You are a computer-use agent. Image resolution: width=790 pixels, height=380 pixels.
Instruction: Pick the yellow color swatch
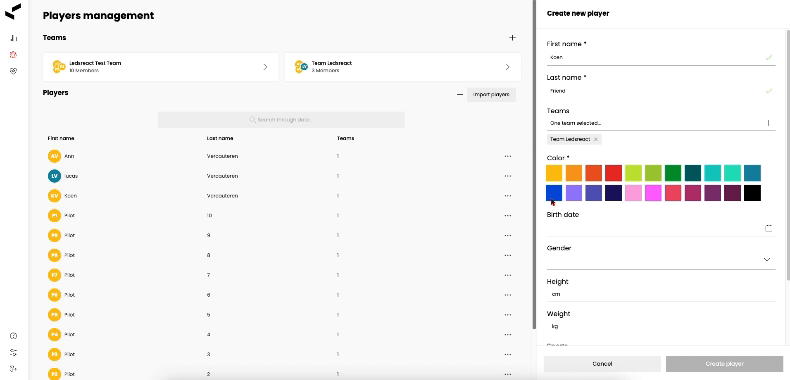554,173
